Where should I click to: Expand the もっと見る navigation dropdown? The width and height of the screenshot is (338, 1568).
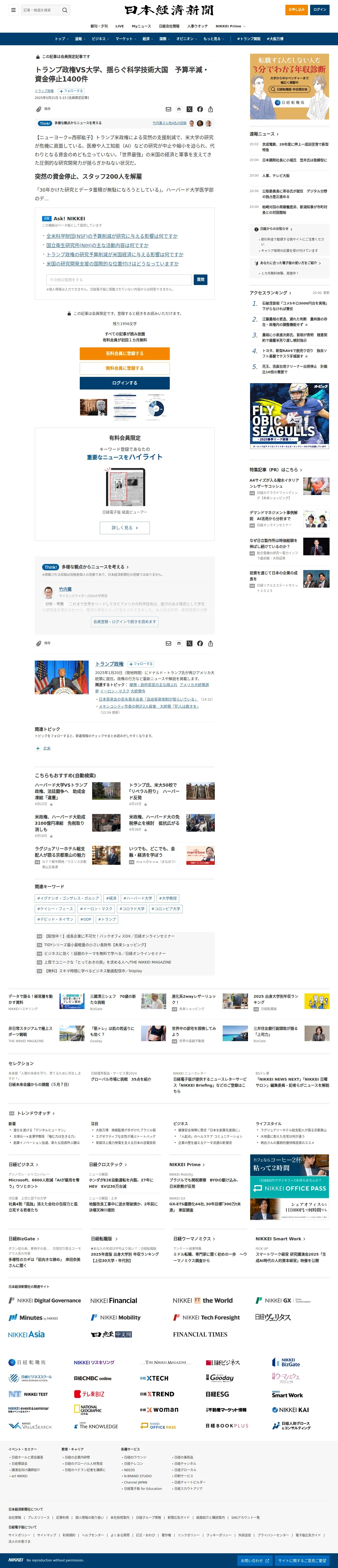pos(213,39)
